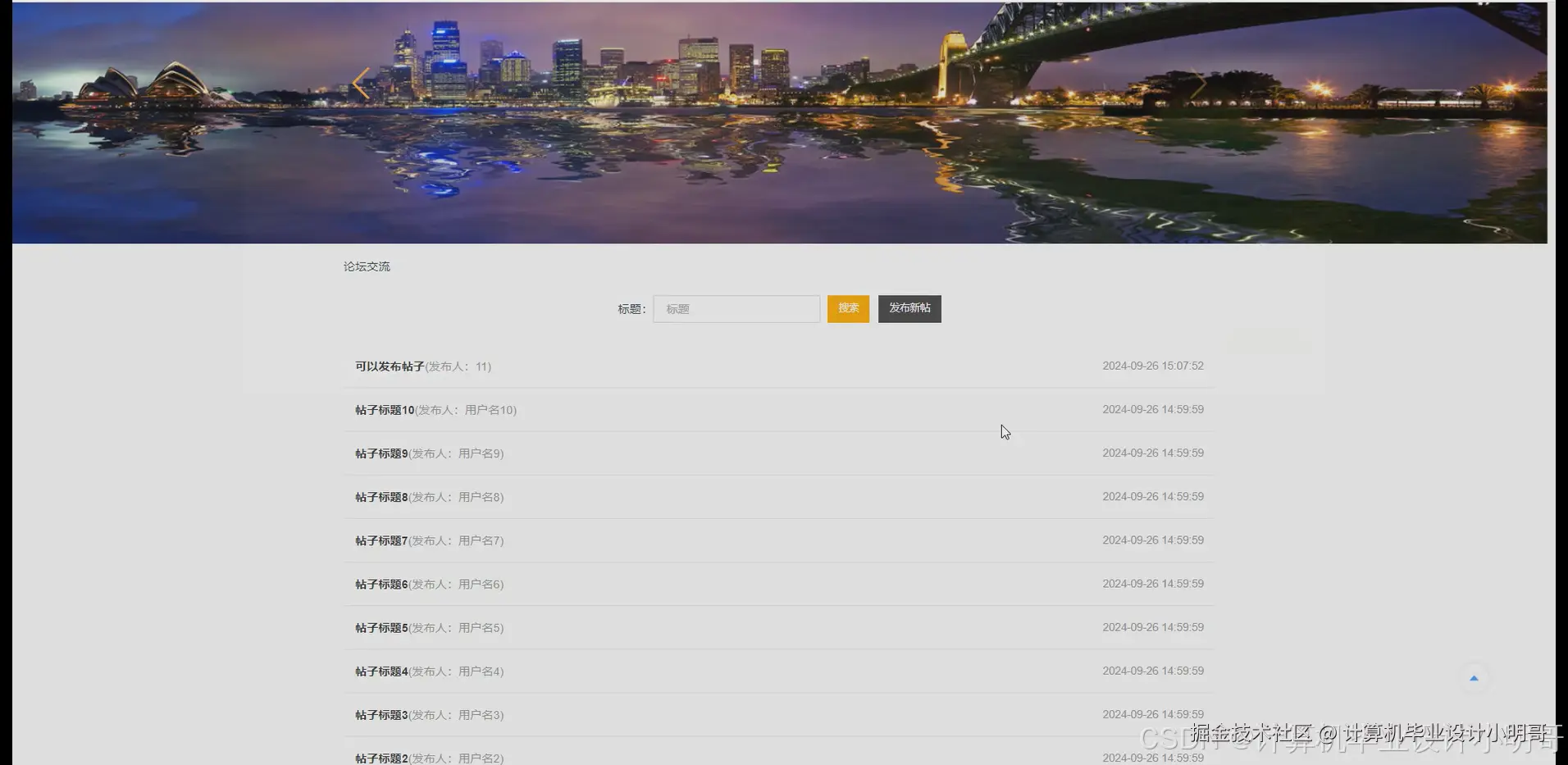Open the post 帖子标题8

381,497
